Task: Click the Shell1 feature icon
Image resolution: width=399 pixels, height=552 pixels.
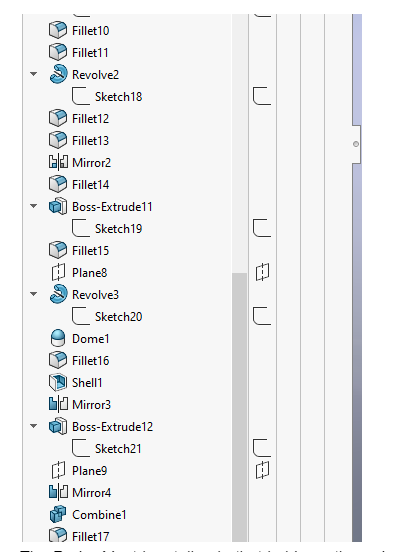Action: click(58, 382)
